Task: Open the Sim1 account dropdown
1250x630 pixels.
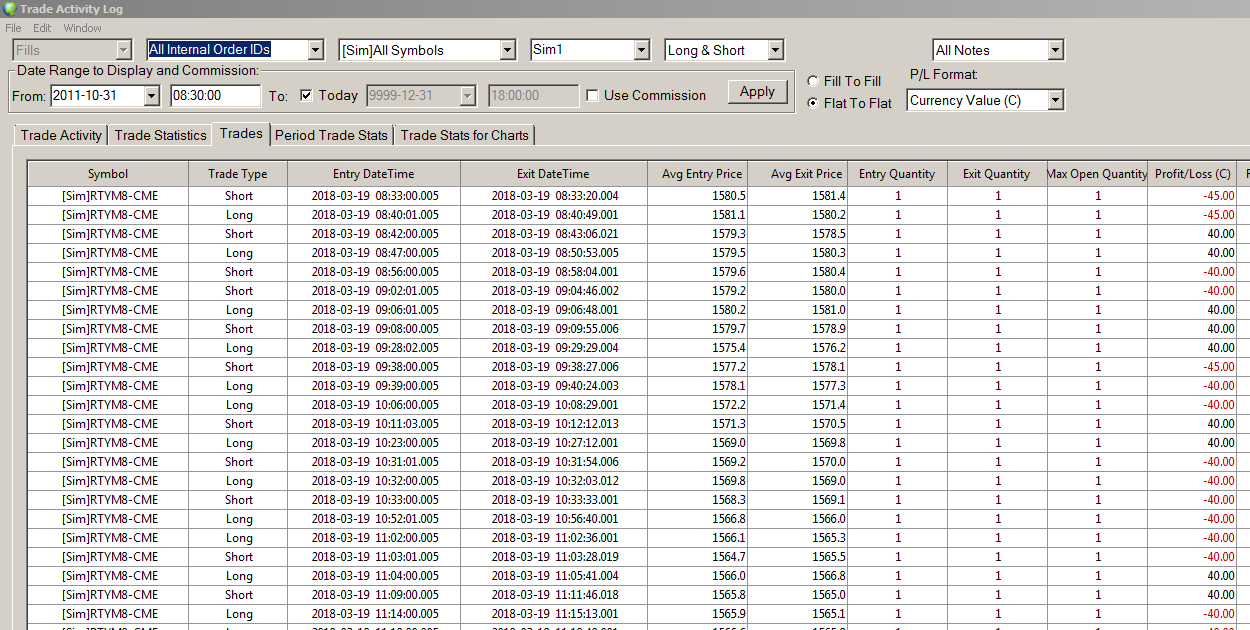Action: pyautogui.click(x=641, y=50)
